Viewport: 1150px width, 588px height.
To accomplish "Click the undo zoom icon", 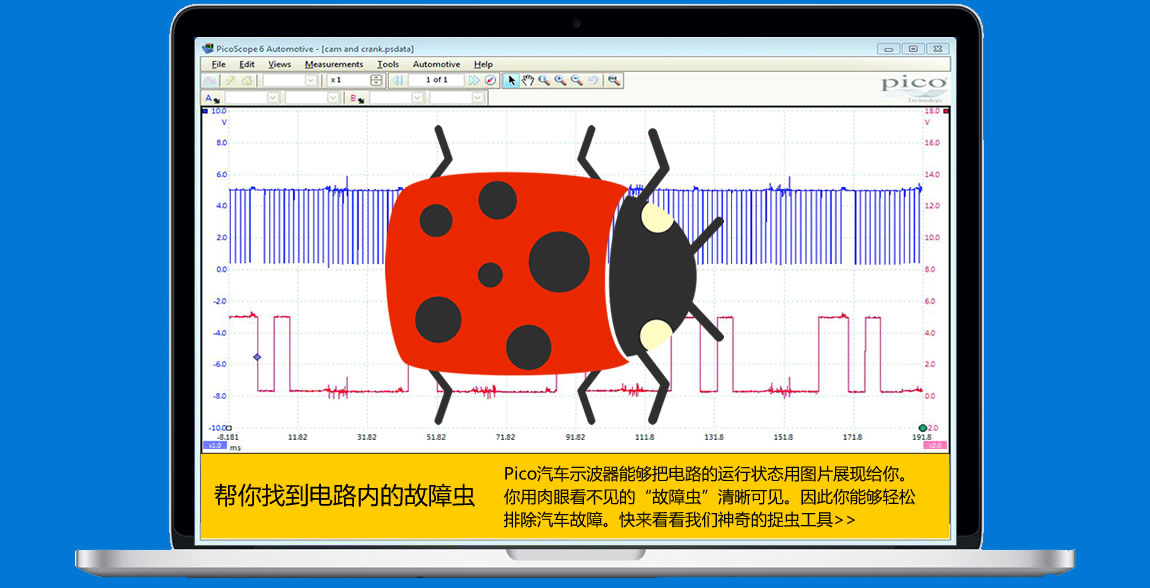I will click(593, 80).
